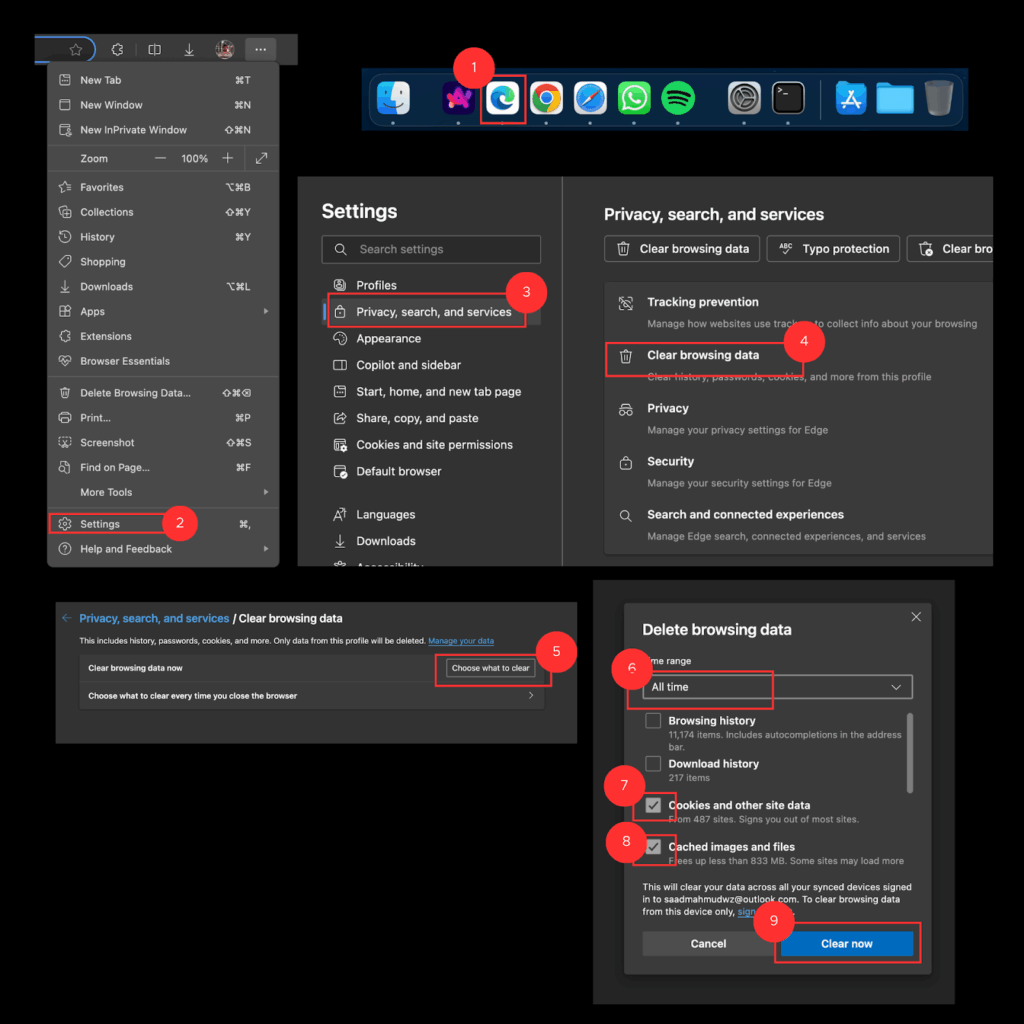Enter full screen via zoom expand arrow

point(261,158)
